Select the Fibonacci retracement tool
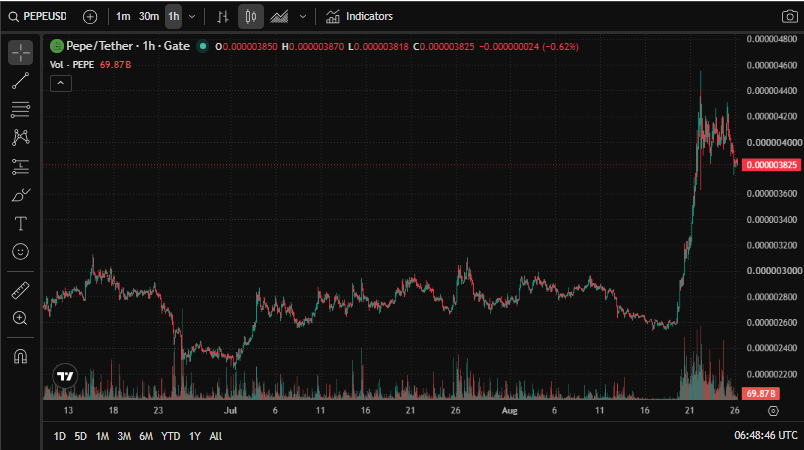 (x=21, y=109)
